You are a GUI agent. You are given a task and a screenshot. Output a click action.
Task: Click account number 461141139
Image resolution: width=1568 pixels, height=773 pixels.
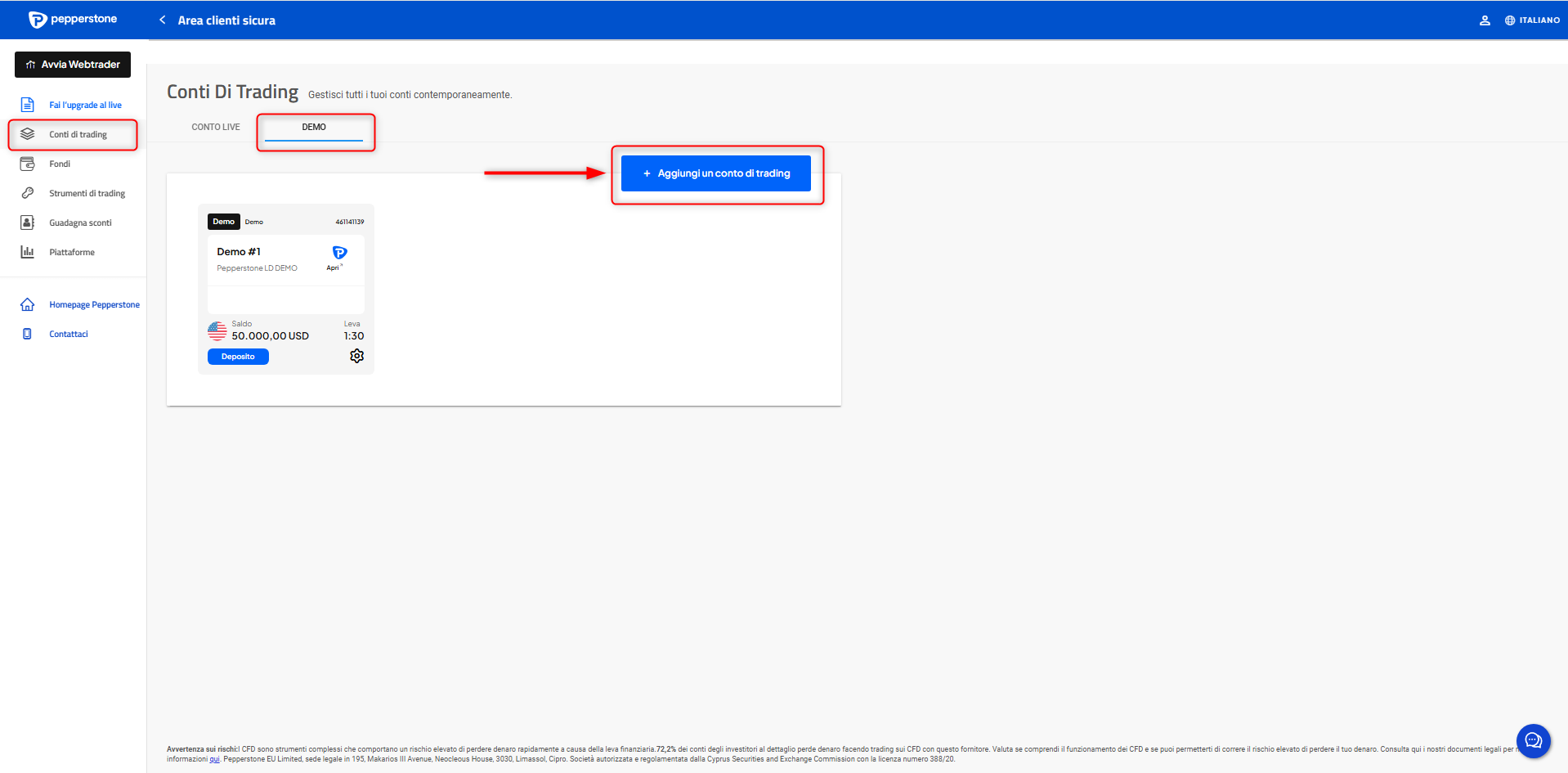tap(350, 222)
